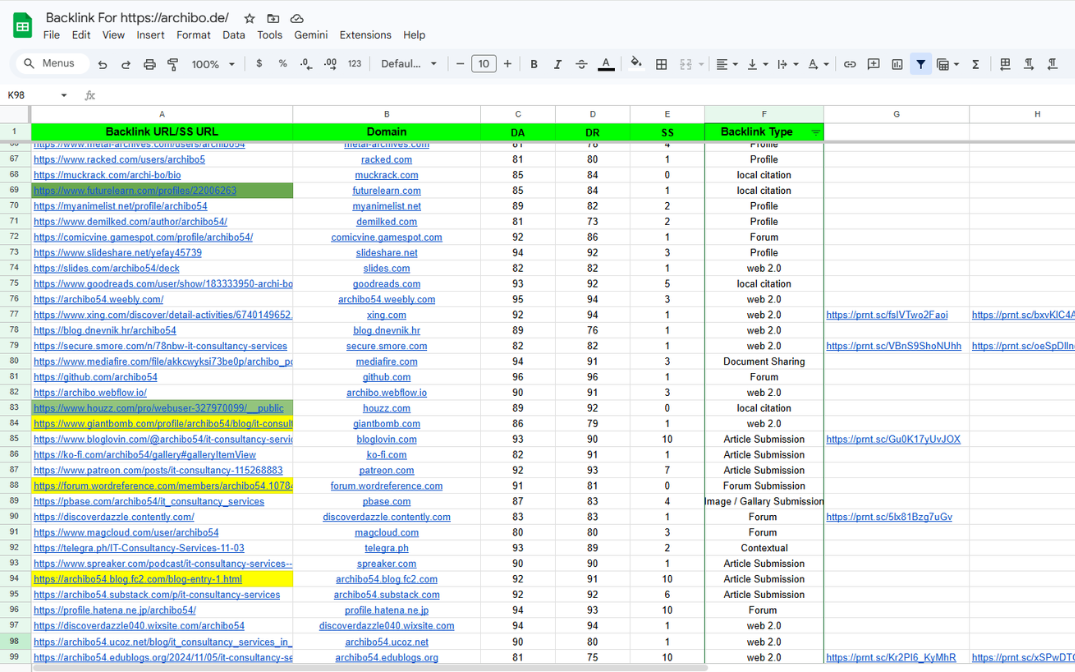Open the github.com/archibo54 link
Image resolution: width=1075 pixels, height=672 pixels.
click(x=95, y=377)
